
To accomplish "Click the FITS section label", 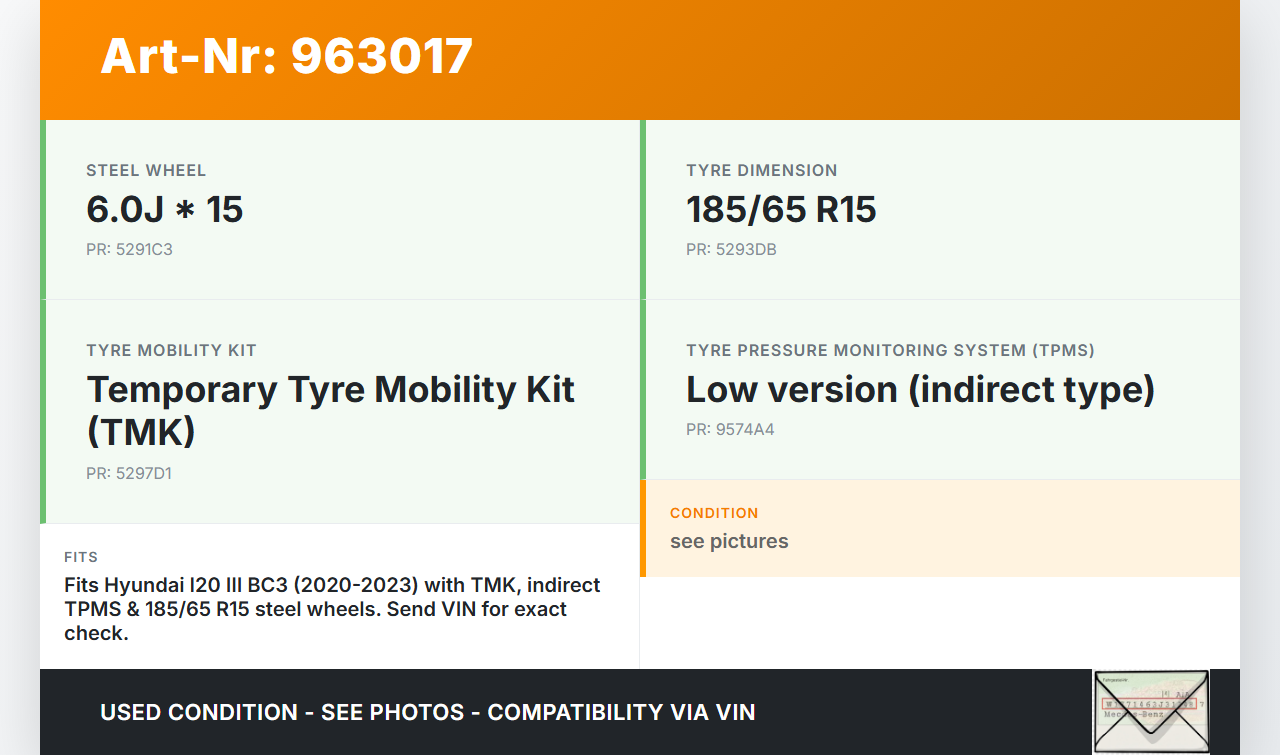I will pyautogui.click(x=81, y=557).
